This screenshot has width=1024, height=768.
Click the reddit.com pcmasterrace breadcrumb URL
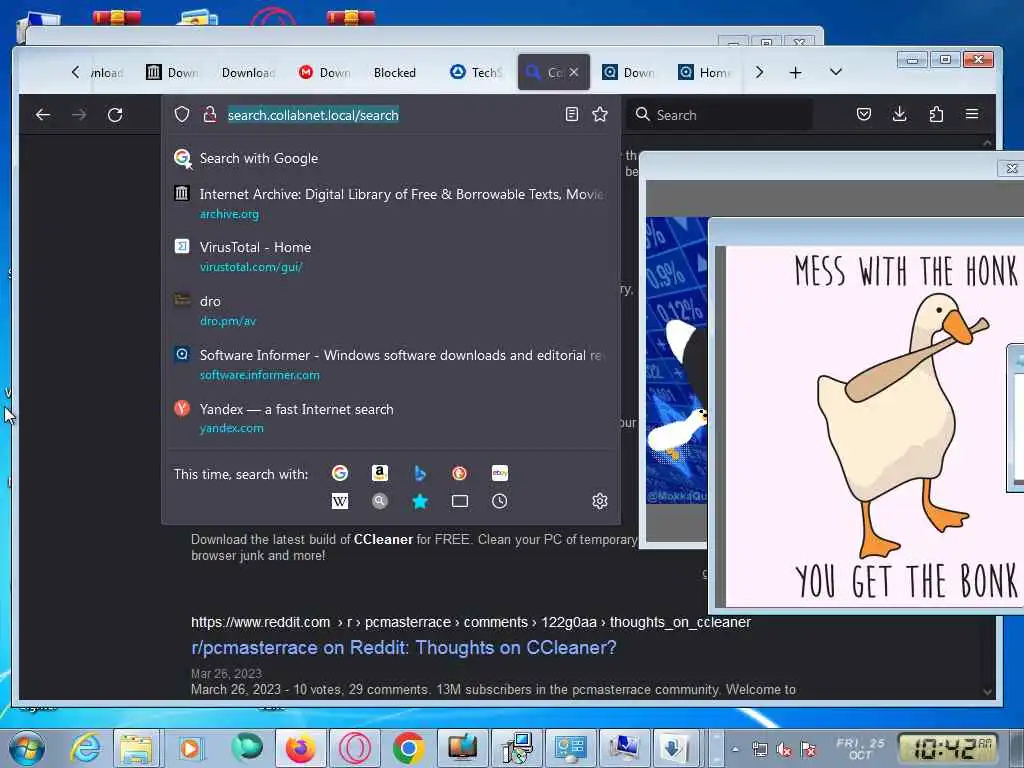click(x=471, y=622)
